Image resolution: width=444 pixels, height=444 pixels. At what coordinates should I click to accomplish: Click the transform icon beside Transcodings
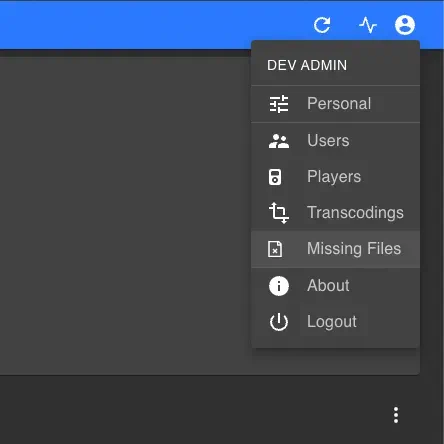click(x=279, y=213)
